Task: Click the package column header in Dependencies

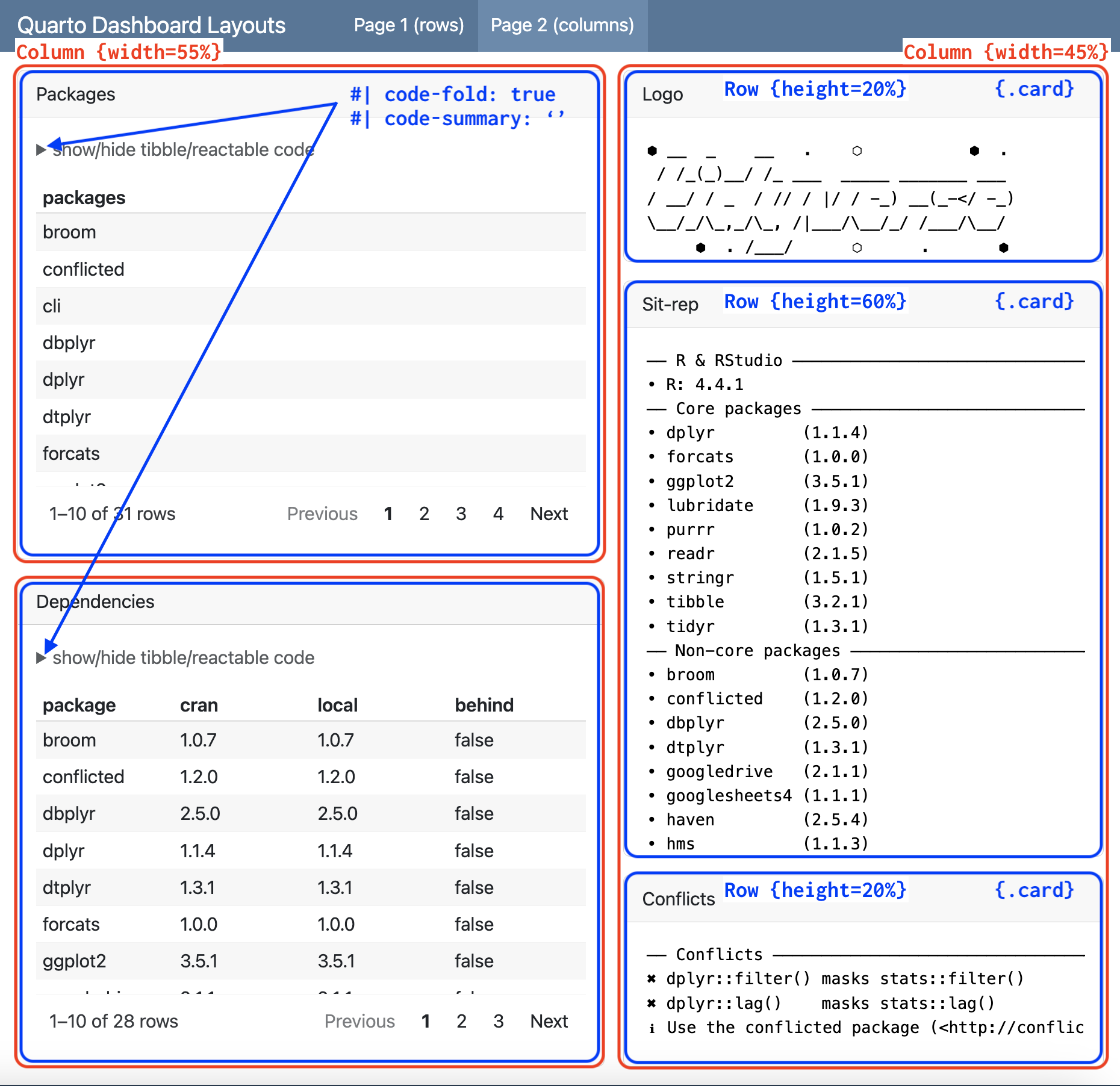Action: pos(79,705)
